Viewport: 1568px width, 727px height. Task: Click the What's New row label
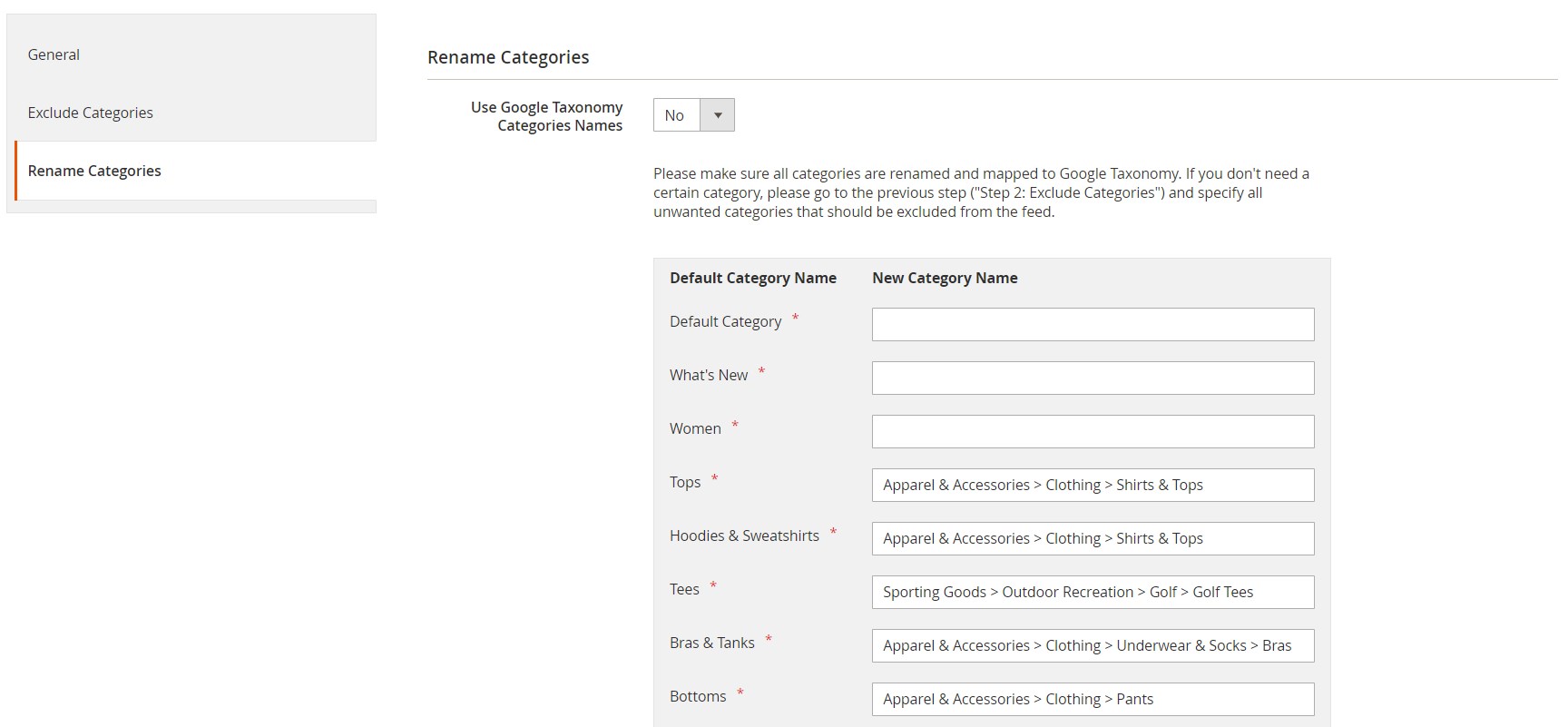(709, 375)
